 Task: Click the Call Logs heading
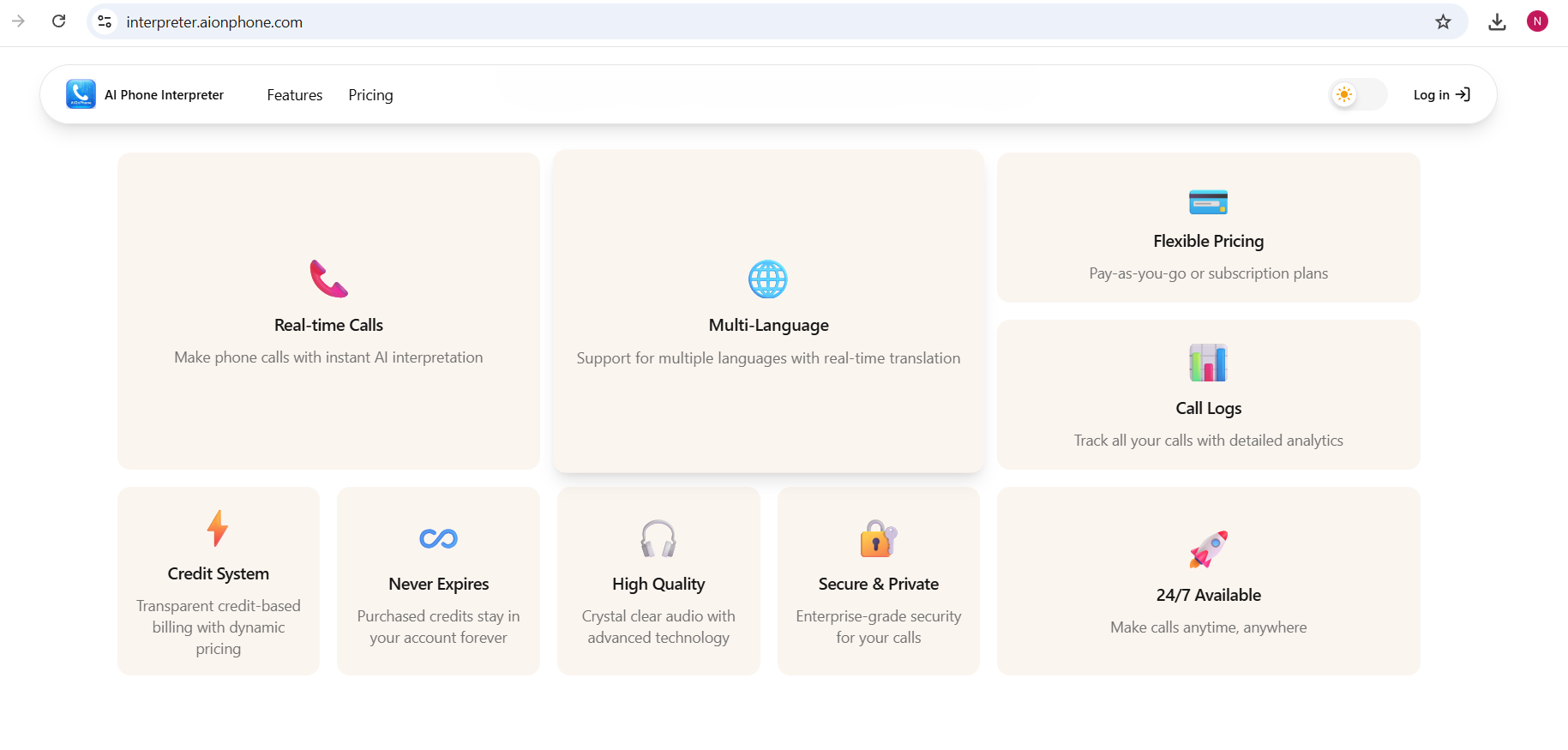click(x=1208, y=408)
